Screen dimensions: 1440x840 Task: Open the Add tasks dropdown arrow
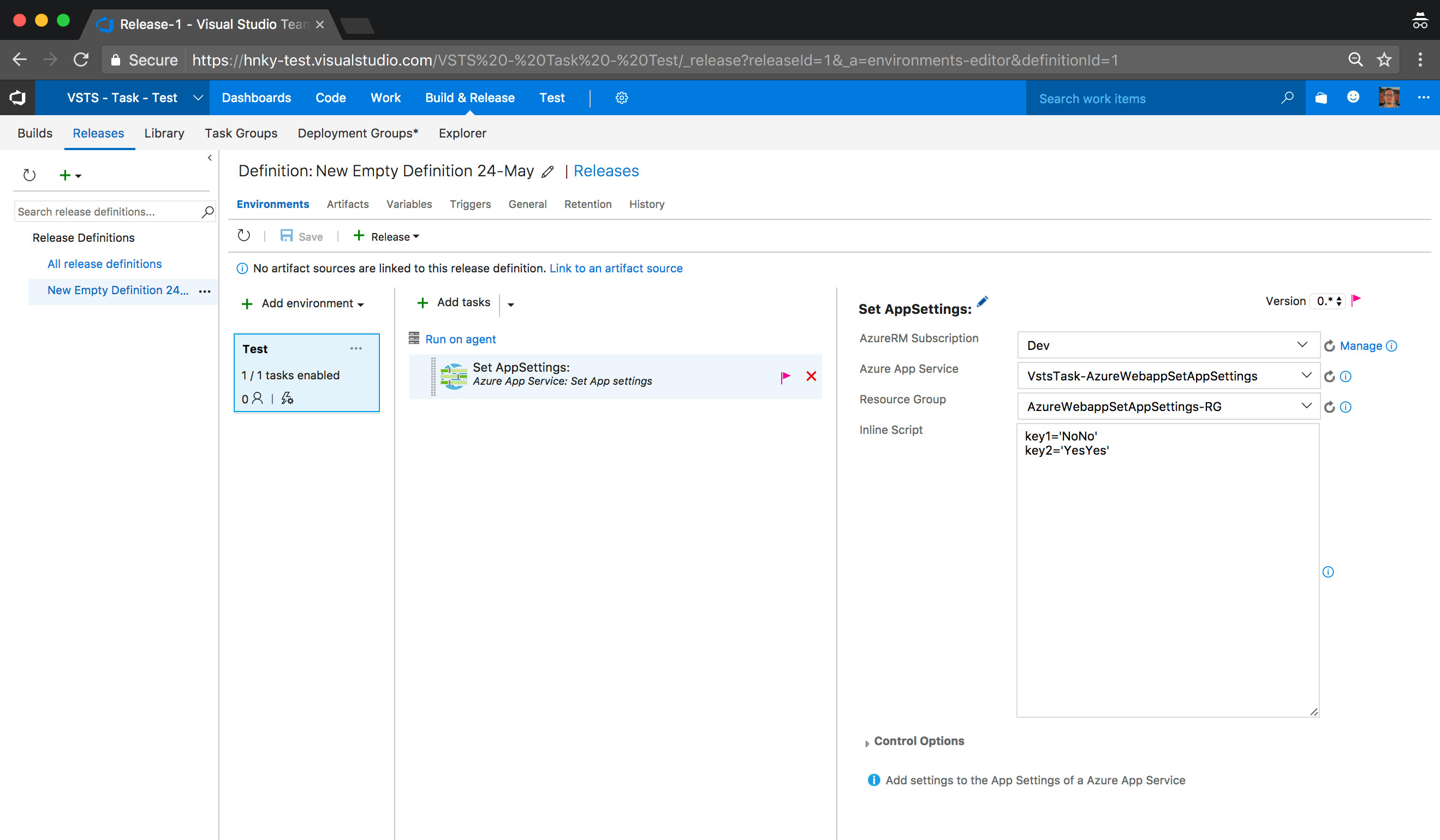point(510,305)
